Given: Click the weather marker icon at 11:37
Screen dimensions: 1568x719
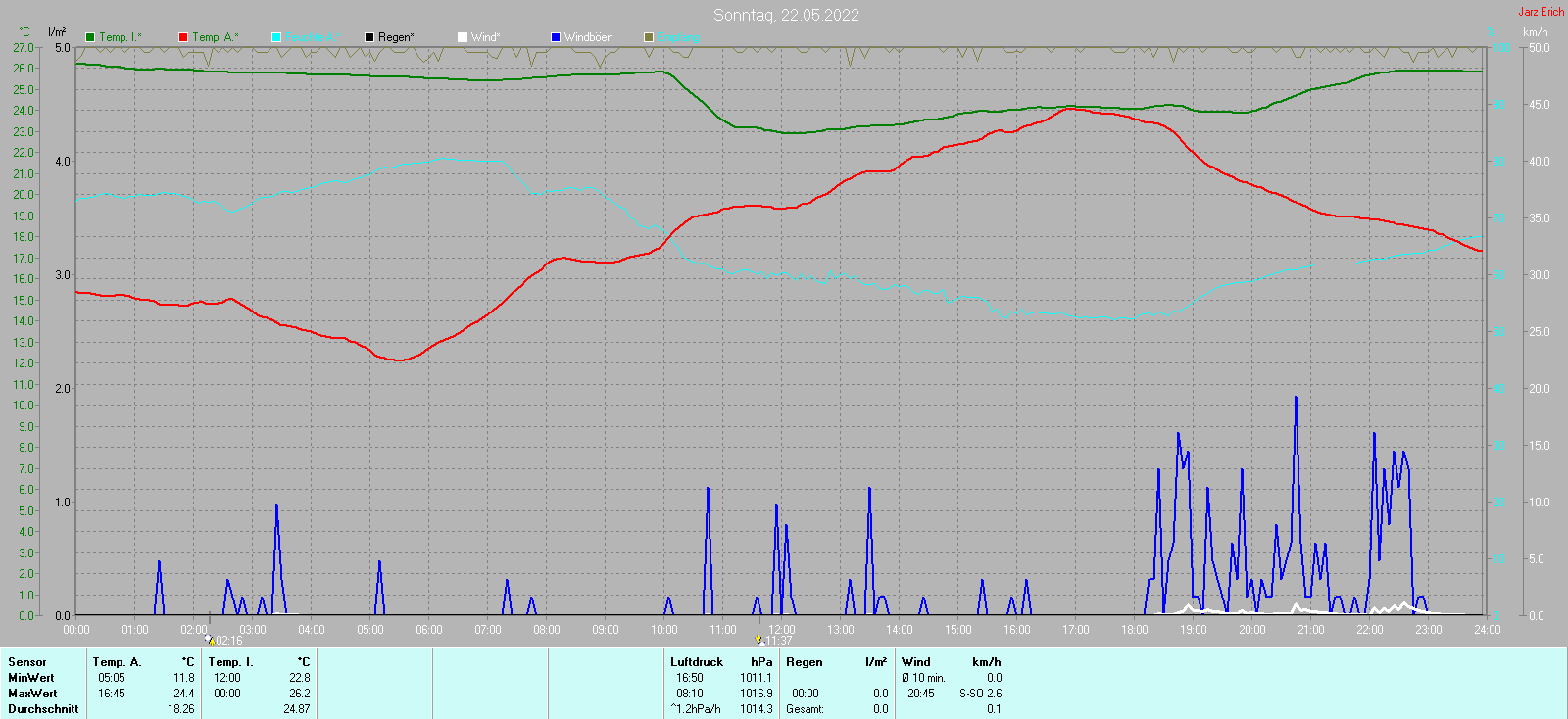Looking at the screenshot, I should (759, 641).
